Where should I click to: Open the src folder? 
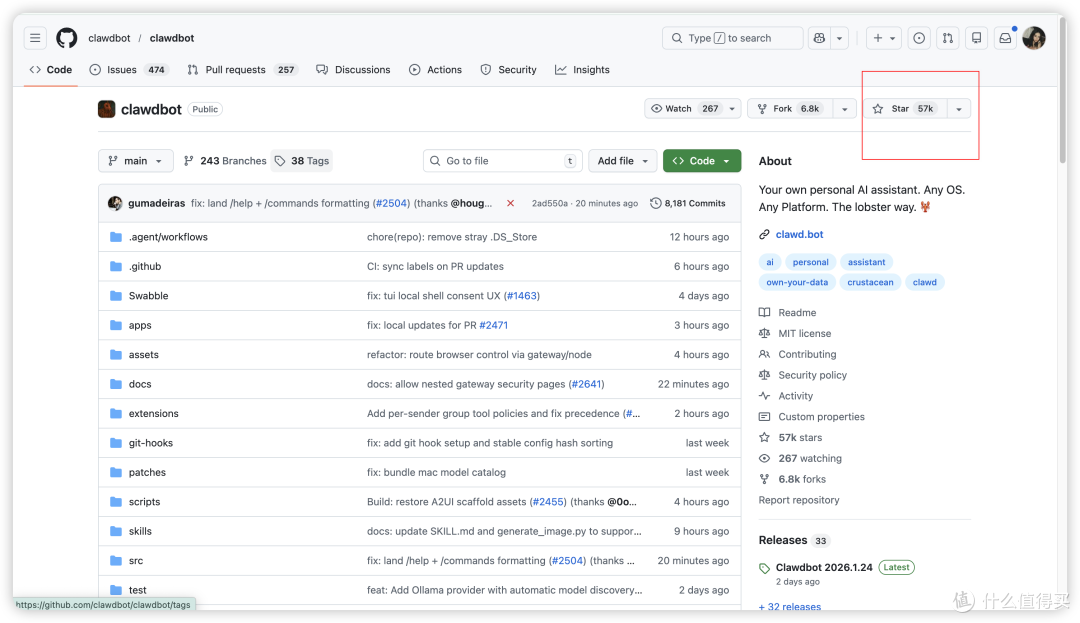pyautogui.click(x=136, y=561)
